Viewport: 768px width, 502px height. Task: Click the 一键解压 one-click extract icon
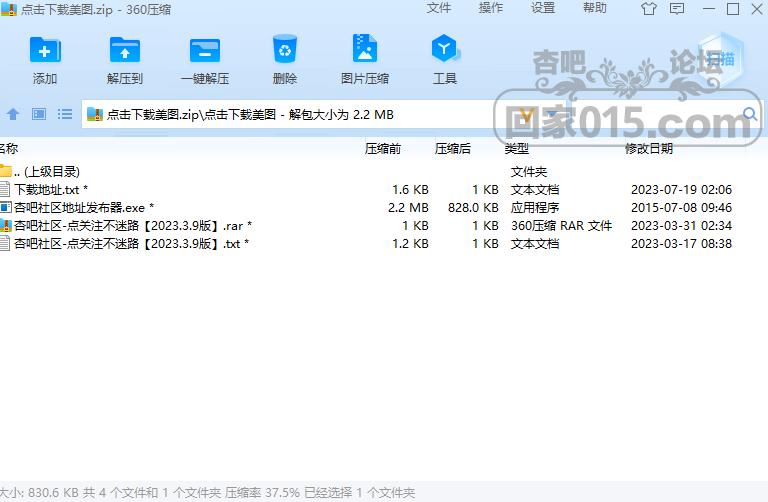point(205,49)
